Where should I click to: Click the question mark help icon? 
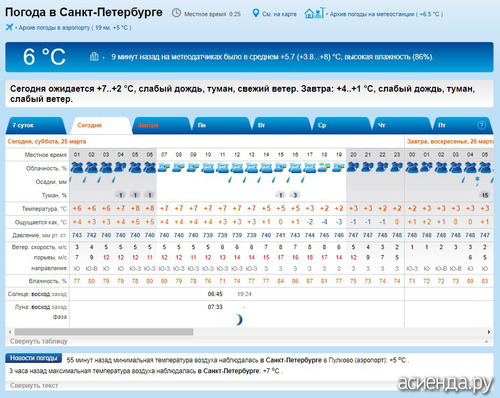point(481,125)
